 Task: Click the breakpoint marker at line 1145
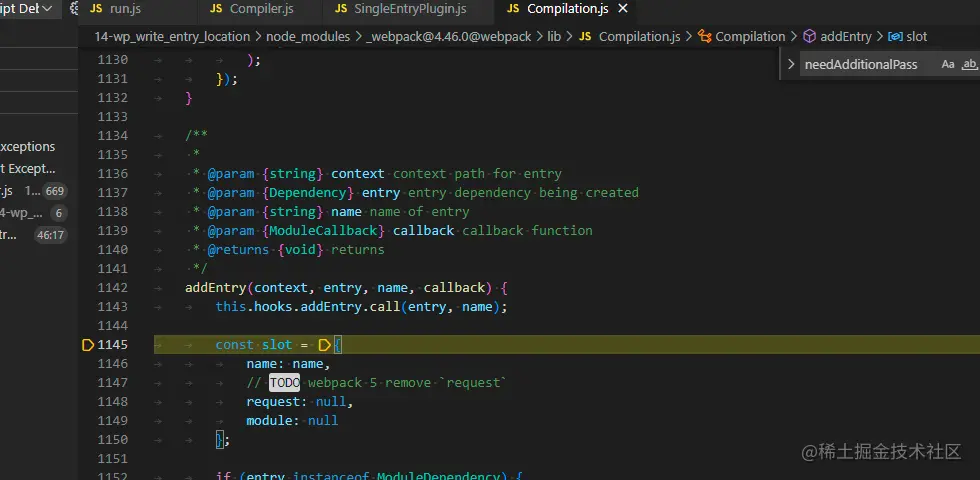tap(88, 344)
